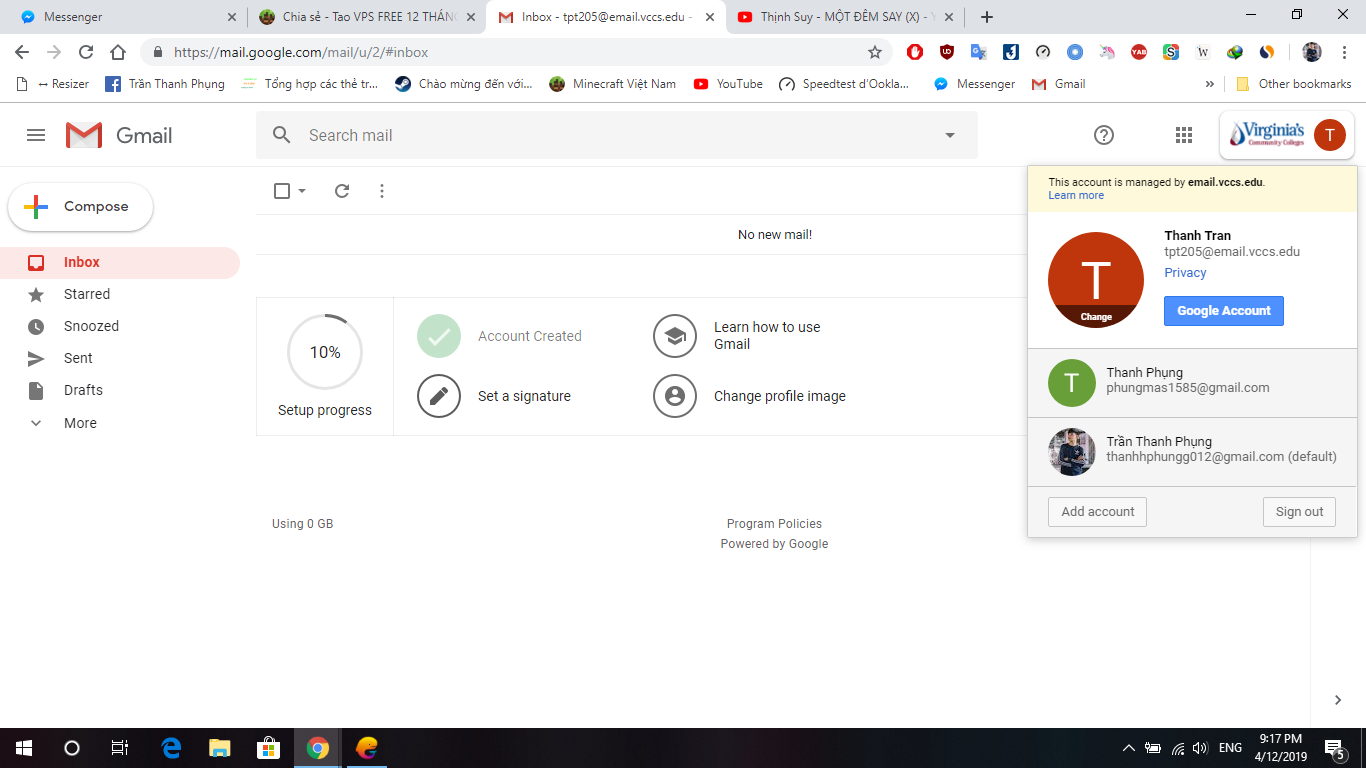Image resolution: width=1366 pixels, height=768 pixels.
Task: Go back with the browser back arrow
Action: (22, 52)
